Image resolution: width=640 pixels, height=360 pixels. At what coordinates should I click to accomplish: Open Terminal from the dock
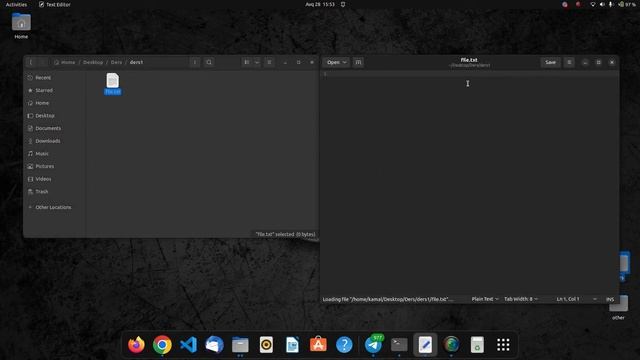399,345
